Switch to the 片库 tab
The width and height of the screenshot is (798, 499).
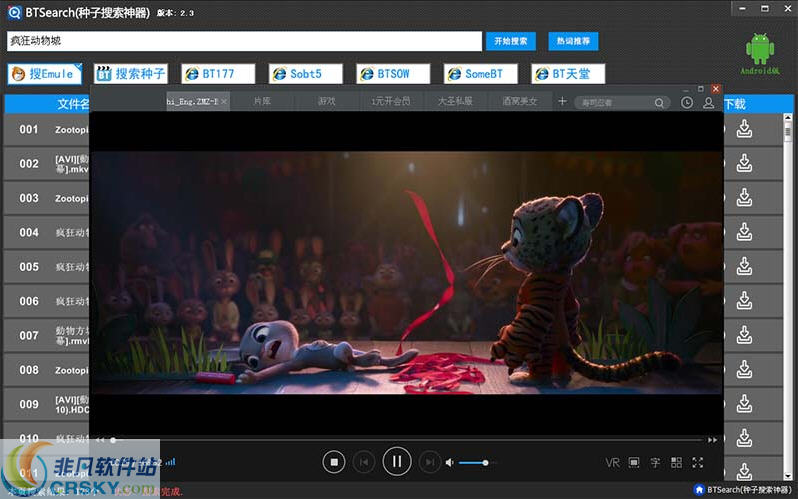[262, 101]
